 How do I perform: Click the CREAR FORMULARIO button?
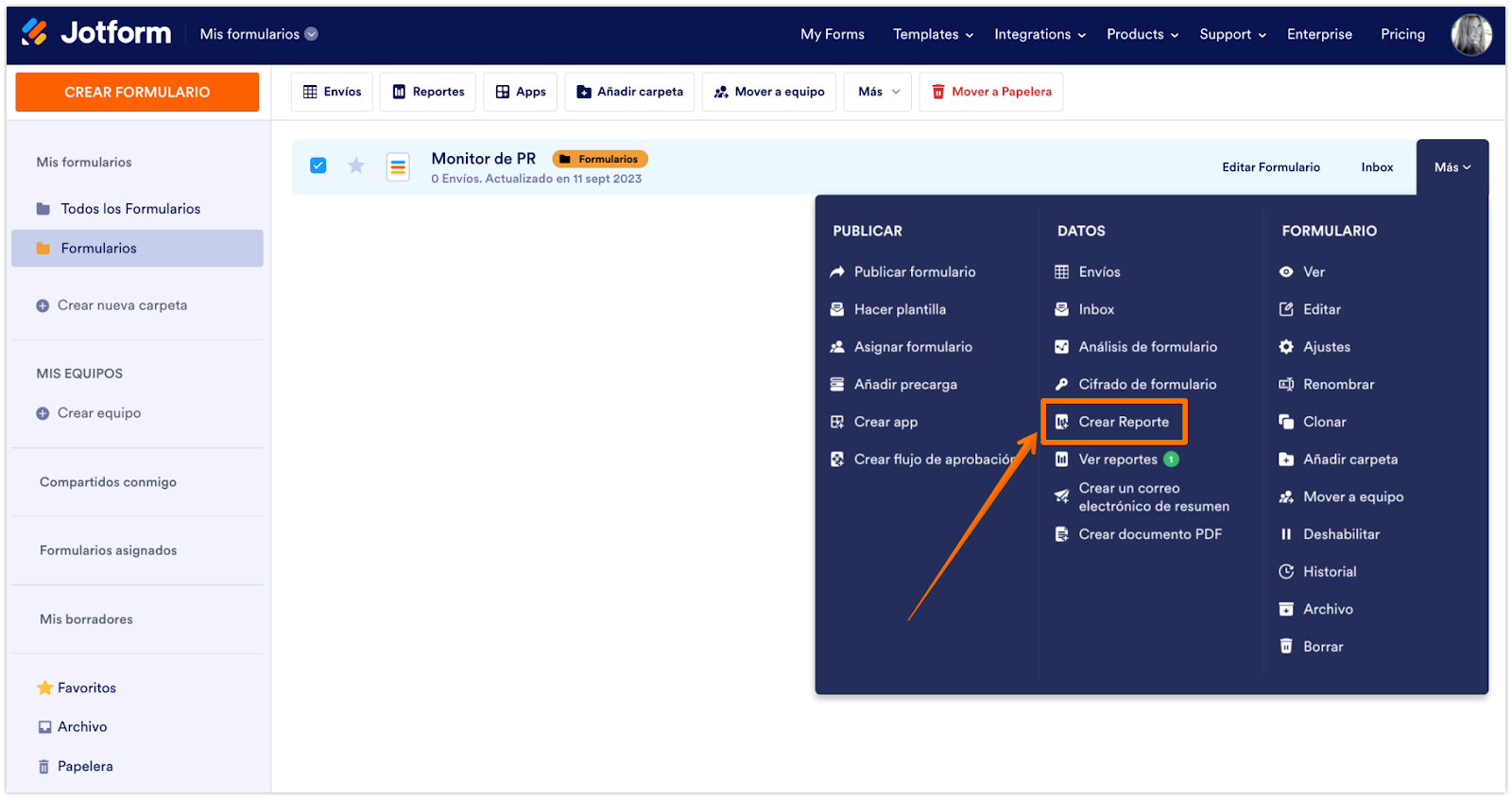click(x=137, y=92)
